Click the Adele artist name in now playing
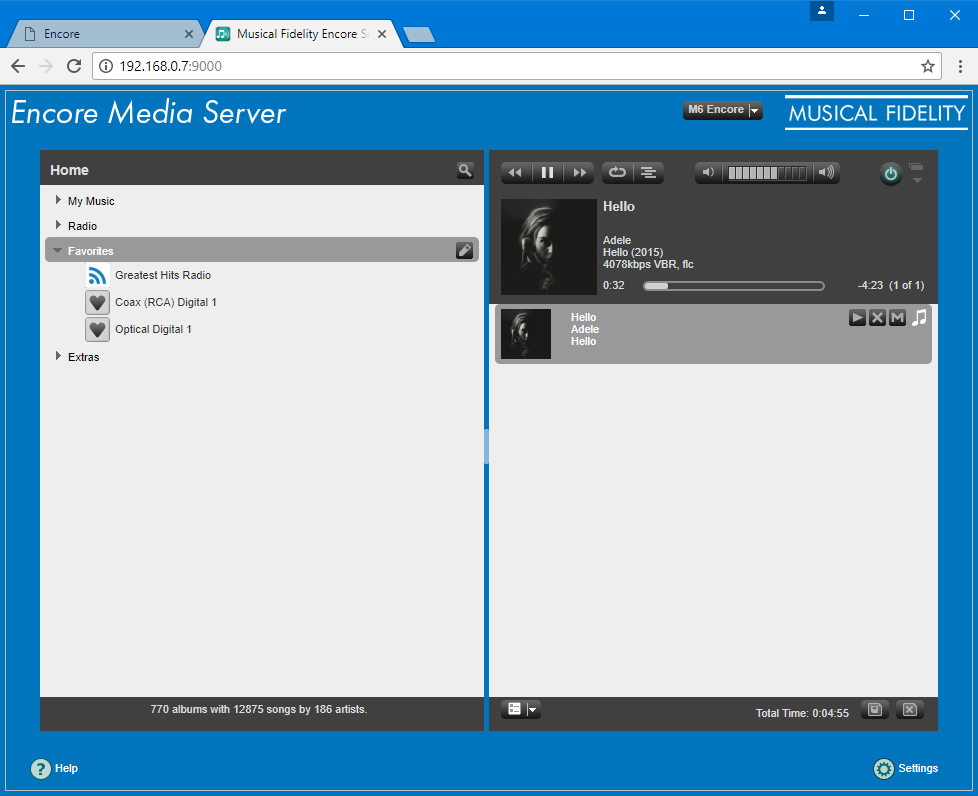The height and width of the screenshot is (796, 978). 617,240
